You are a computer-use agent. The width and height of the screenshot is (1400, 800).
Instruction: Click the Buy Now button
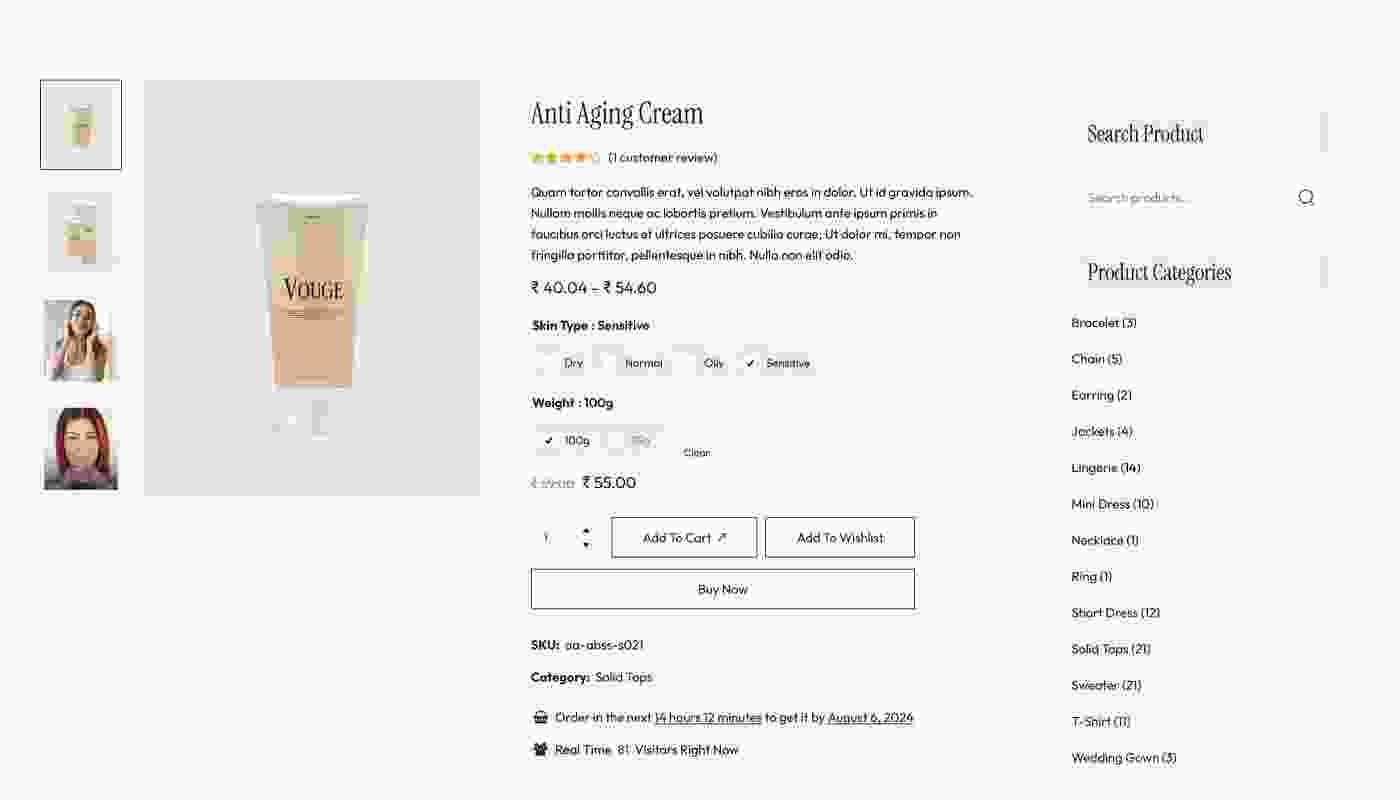click(722, 588)
